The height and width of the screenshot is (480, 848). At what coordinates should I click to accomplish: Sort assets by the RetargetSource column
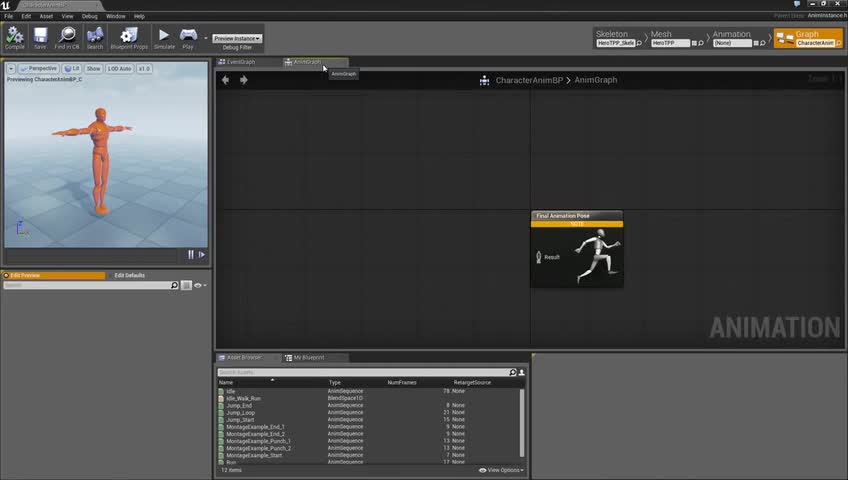tap(472, 382)
